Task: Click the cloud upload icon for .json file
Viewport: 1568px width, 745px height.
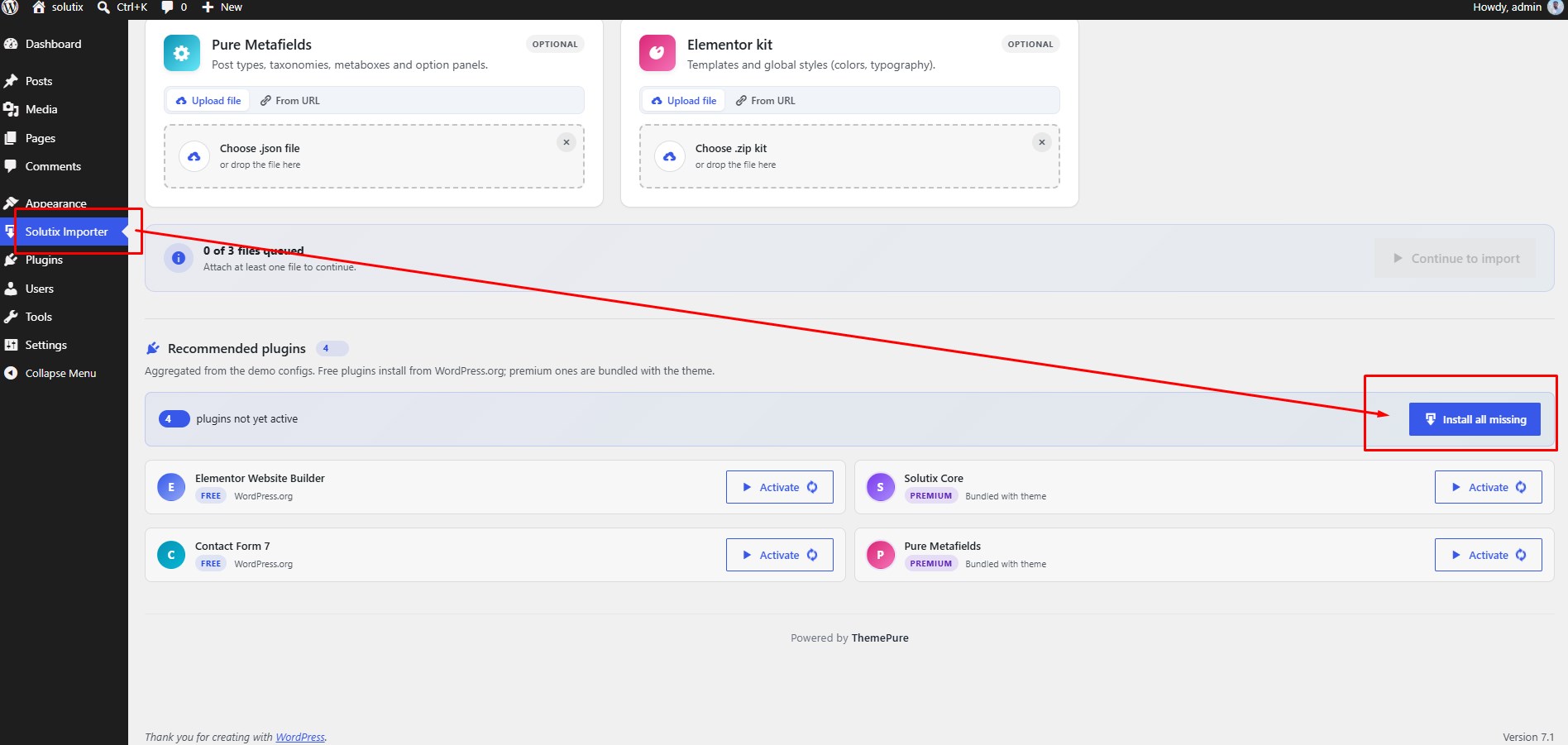Action: tap(194, 156)
